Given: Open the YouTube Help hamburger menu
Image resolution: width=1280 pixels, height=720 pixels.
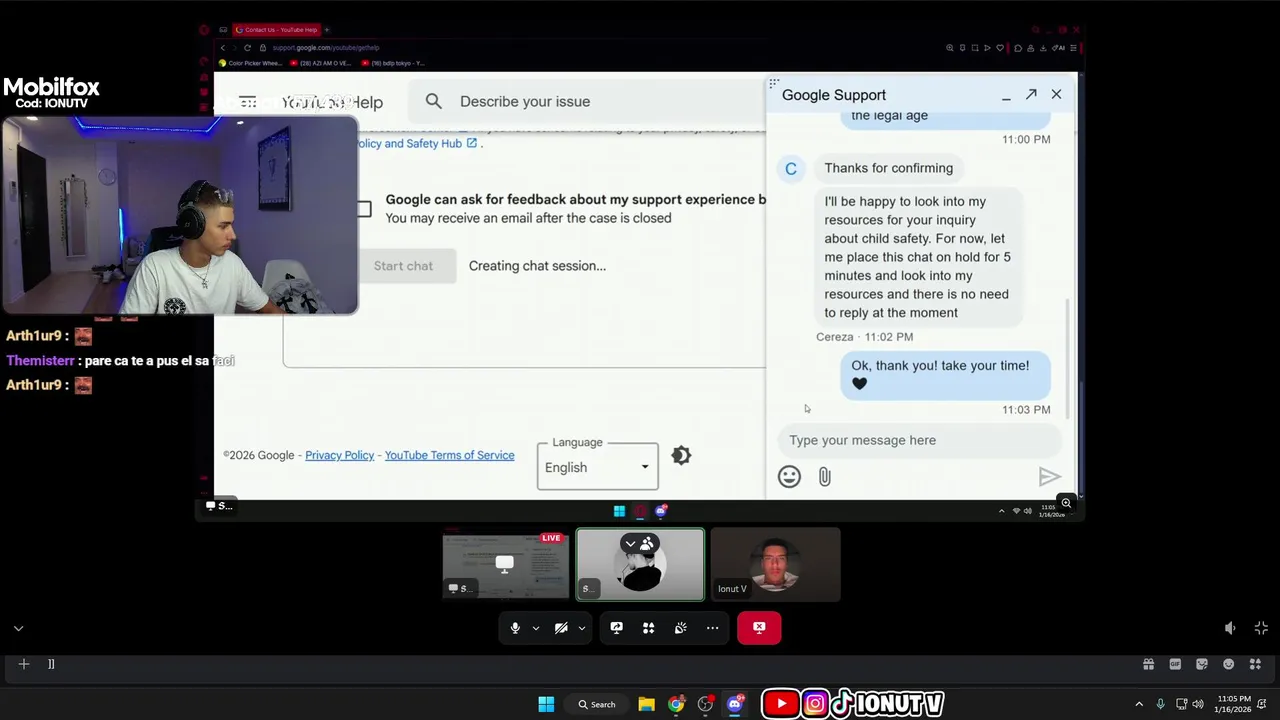Looking at the screenshot, I should [247, 102].
